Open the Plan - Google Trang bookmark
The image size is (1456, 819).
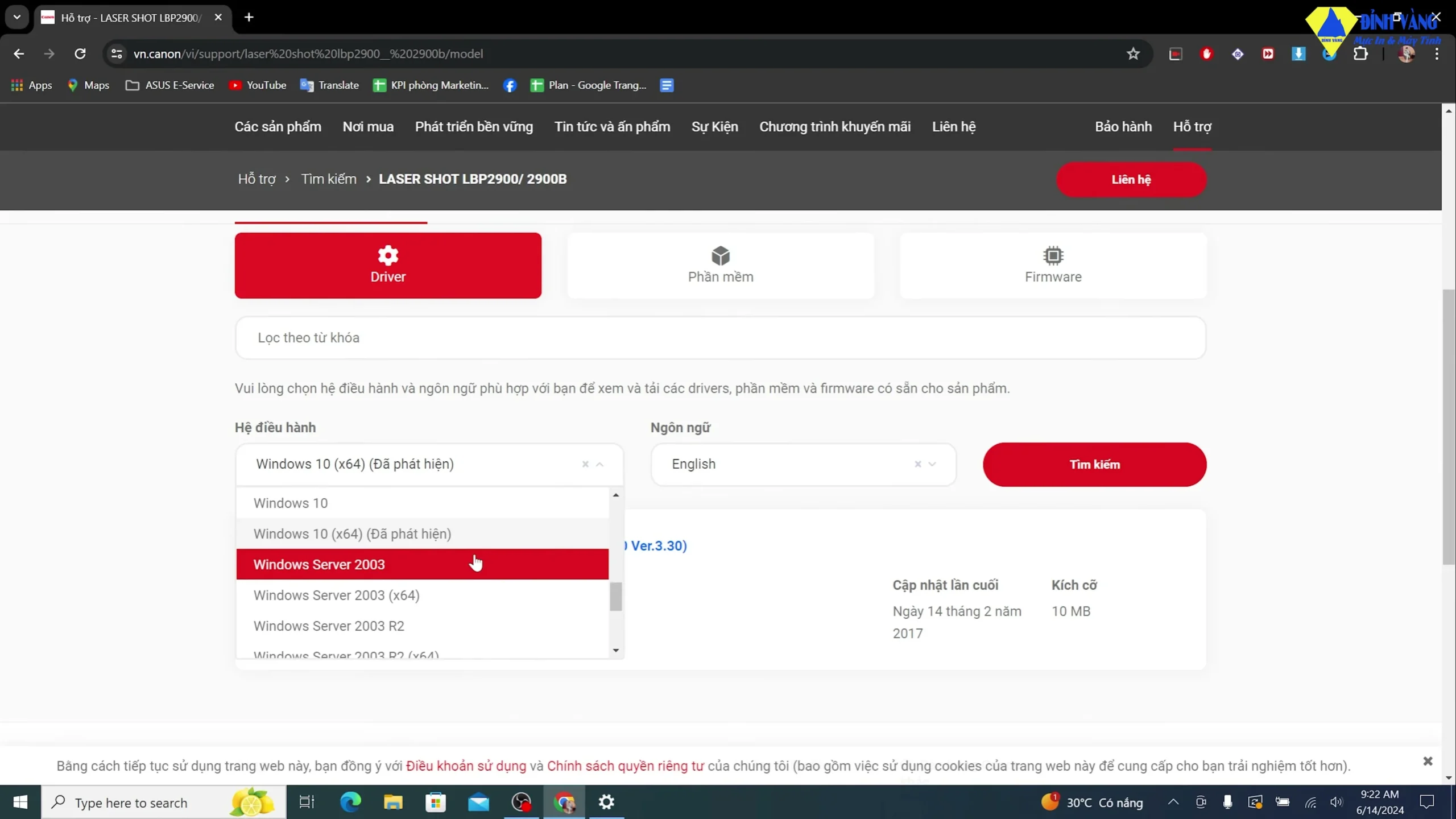(589, 85)
